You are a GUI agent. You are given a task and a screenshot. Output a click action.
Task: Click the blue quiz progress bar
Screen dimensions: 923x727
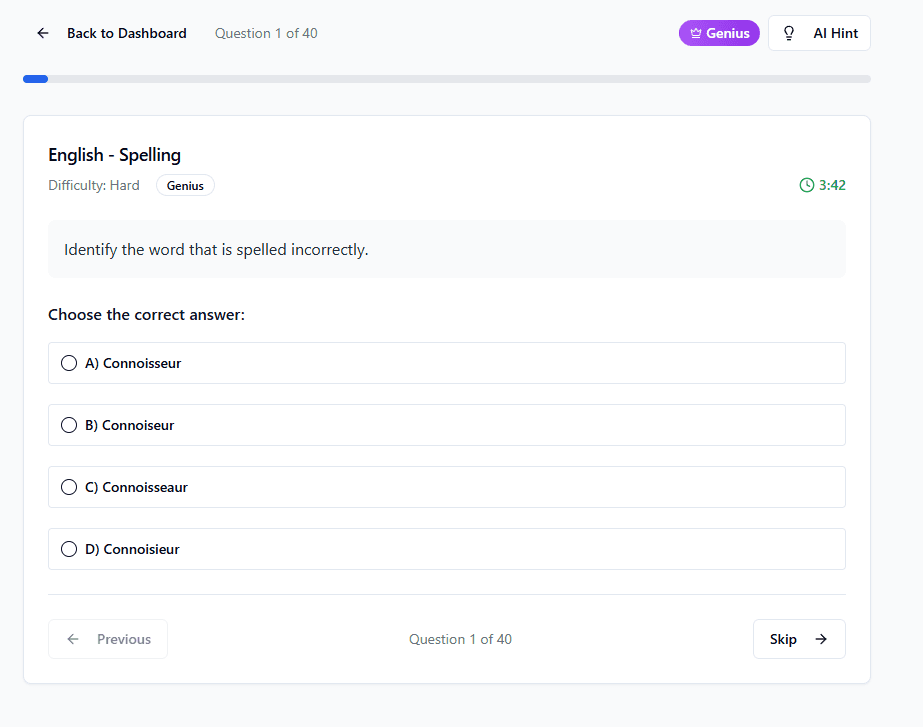36,79
